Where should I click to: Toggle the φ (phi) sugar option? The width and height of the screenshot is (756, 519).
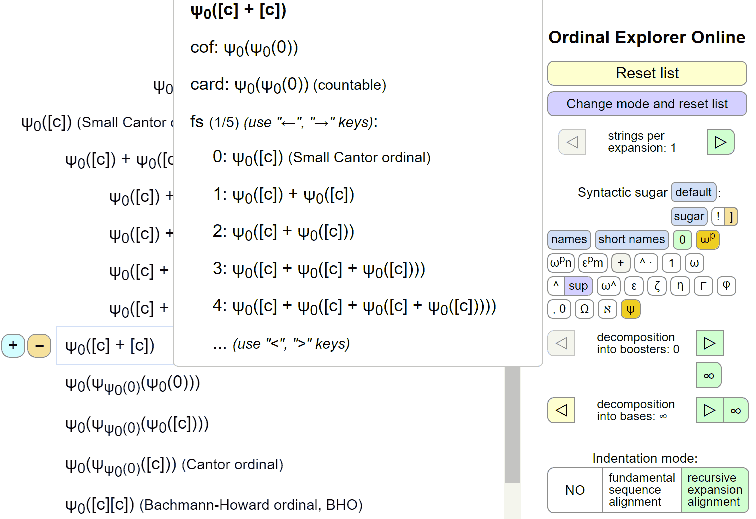(x=726, y=286)
